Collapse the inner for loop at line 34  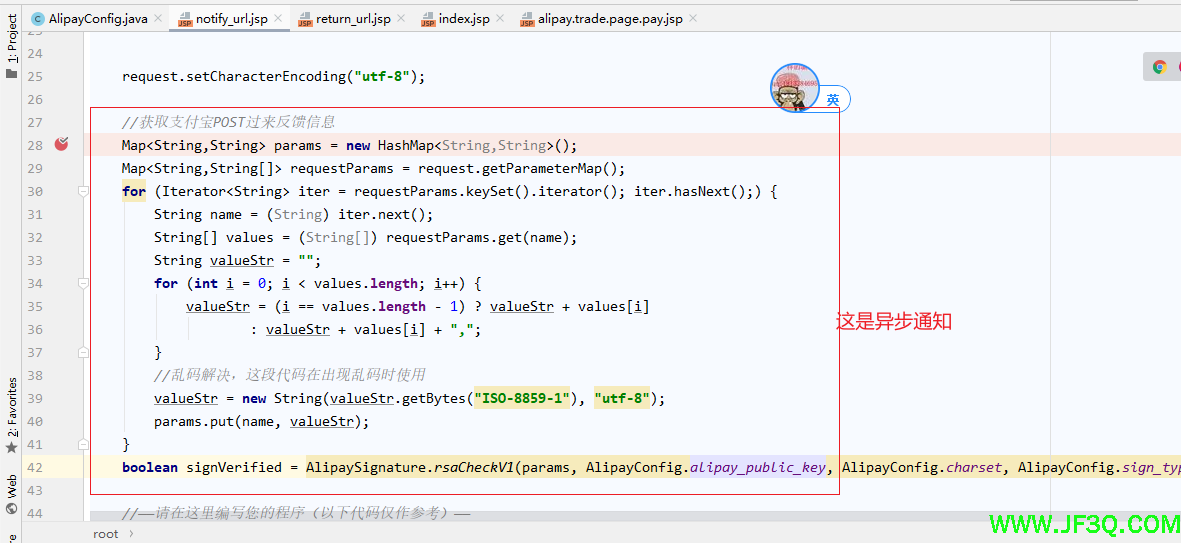(84, 283)
